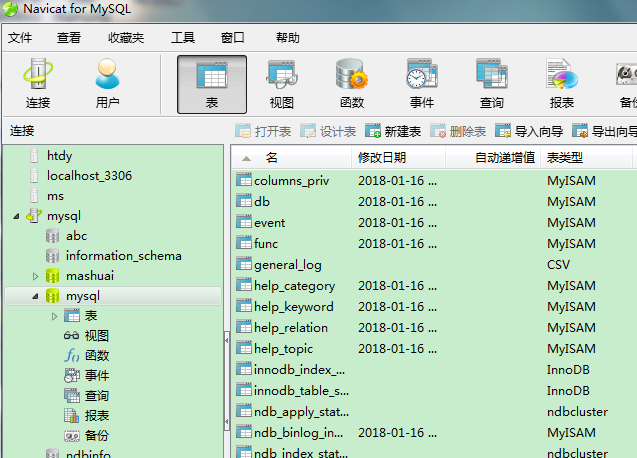The height and width of the screenshot is (458, 637).
Task: Open the 连接 (Connection) toolbar icon
Action: 38,84
